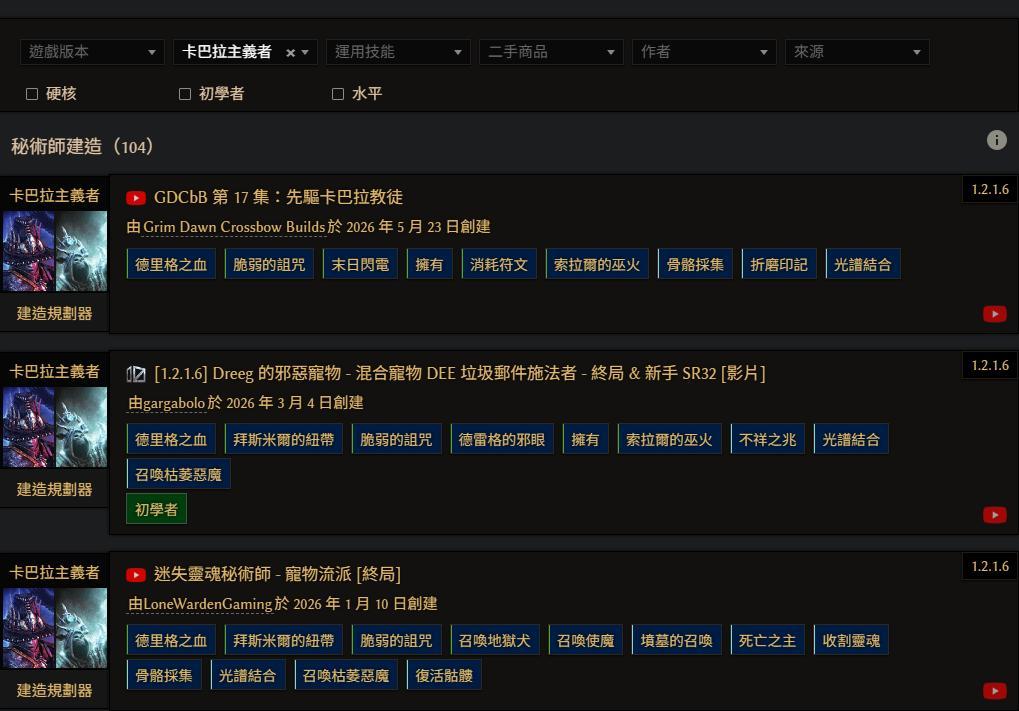Click the 末日閃電 skill tag
Image resolution: width=1019 pixels, height=711 pixels.
click(x=360, y=265)
